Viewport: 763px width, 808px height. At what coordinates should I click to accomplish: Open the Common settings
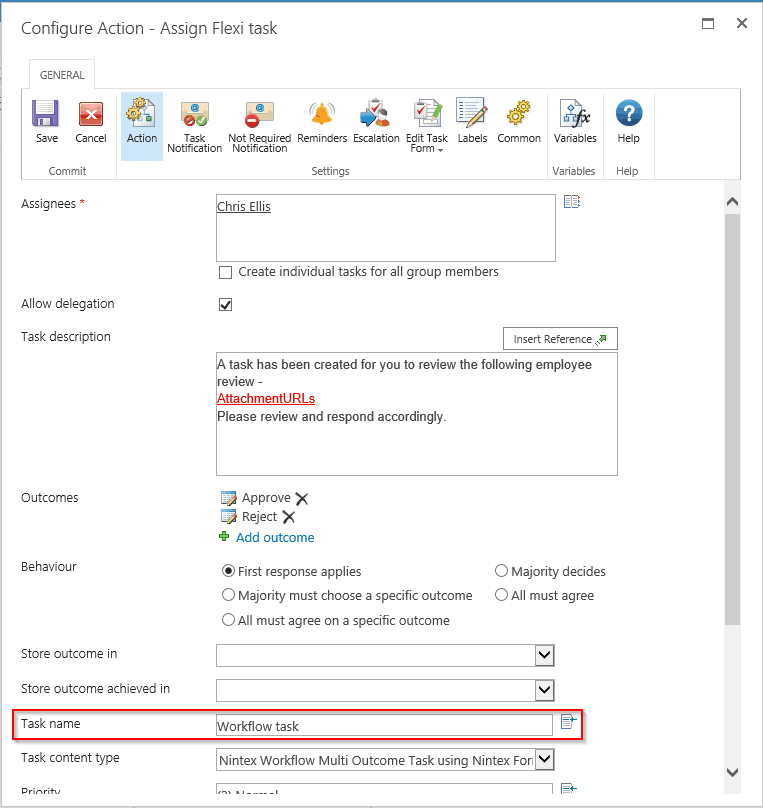[x=519, y=122]
